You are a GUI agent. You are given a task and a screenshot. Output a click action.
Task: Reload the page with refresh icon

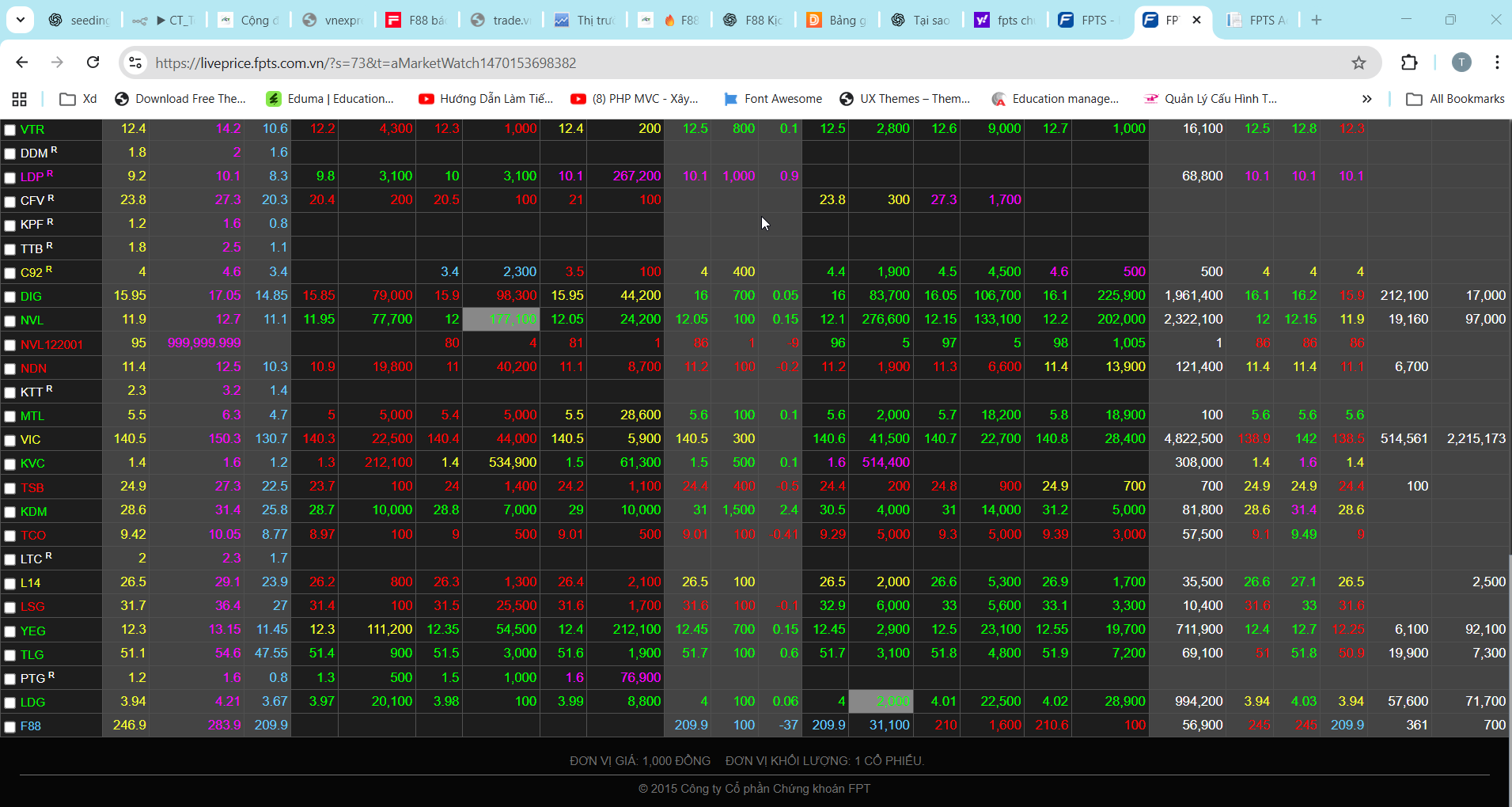93,63
